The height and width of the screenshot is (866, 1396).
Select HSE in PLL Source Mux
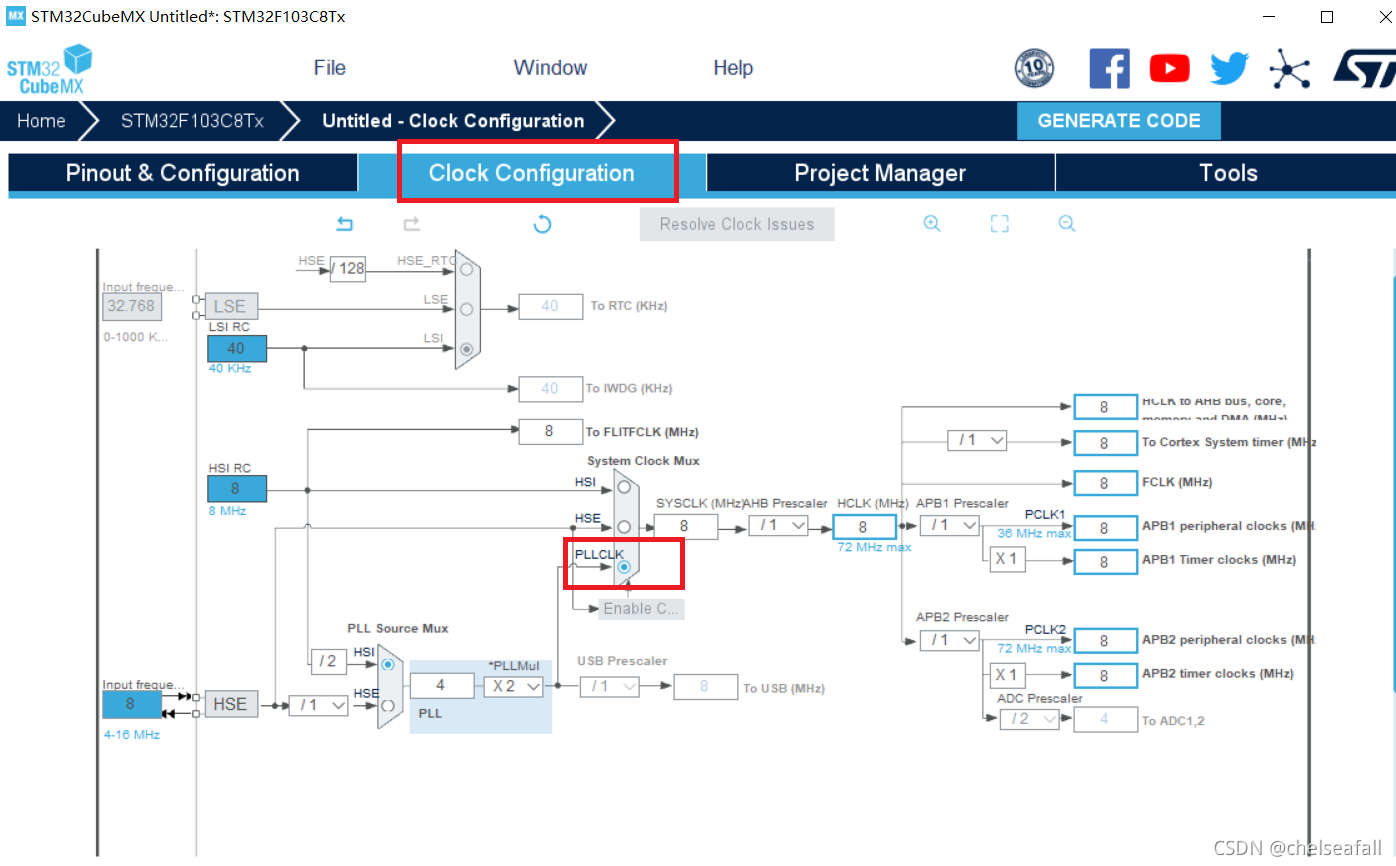point(388,704)
